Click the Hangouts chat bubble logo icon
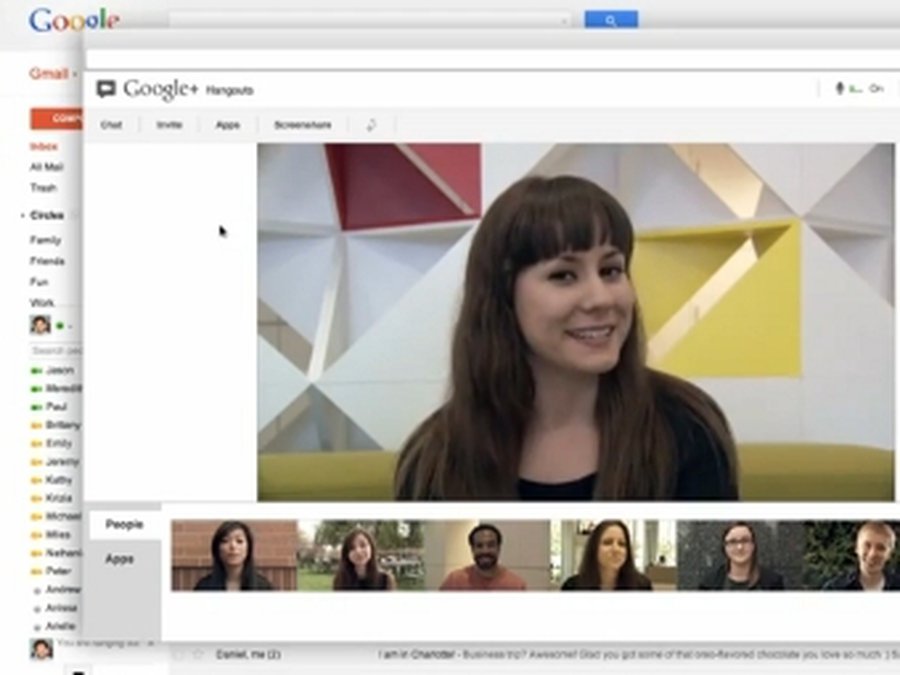 [x=106, y=89]
